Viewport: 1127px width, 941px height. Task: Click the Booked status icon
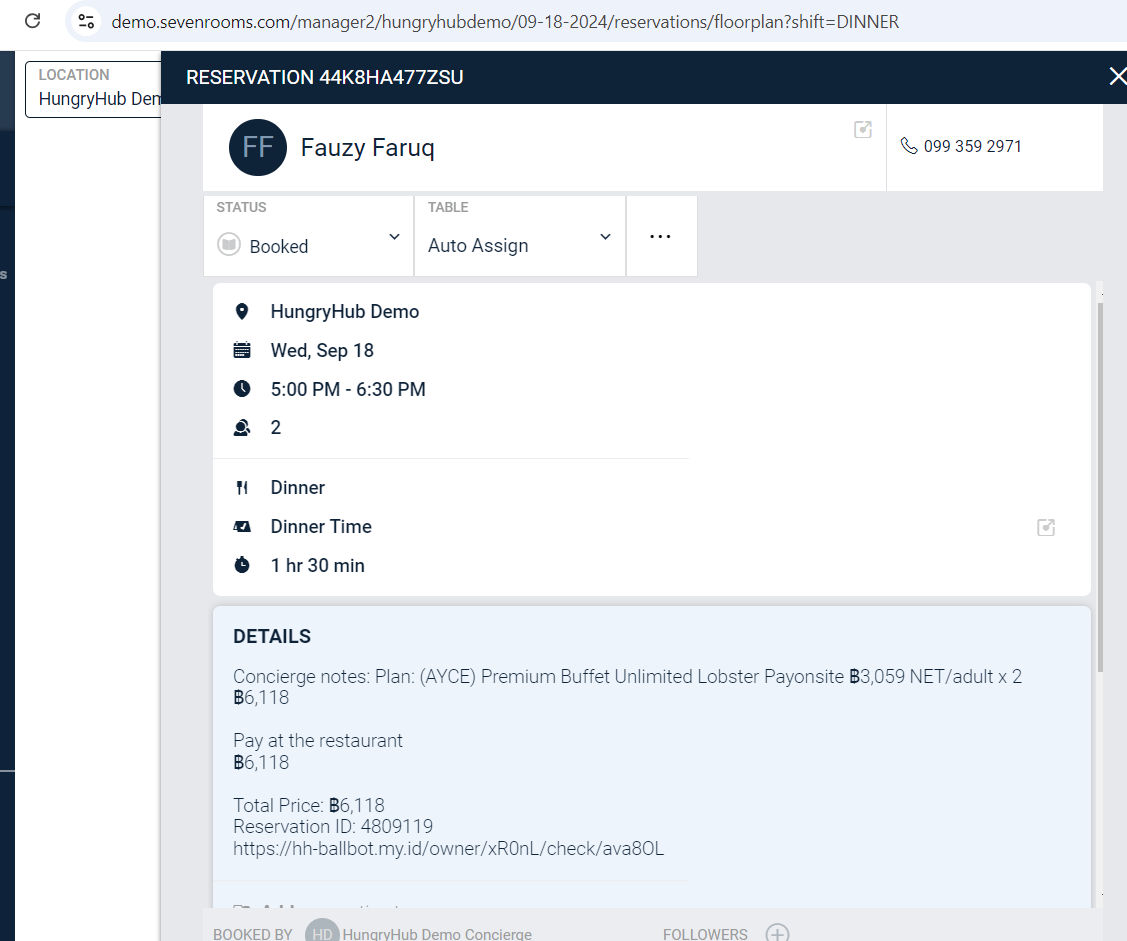pyautogui.click(x=229, y=246)
